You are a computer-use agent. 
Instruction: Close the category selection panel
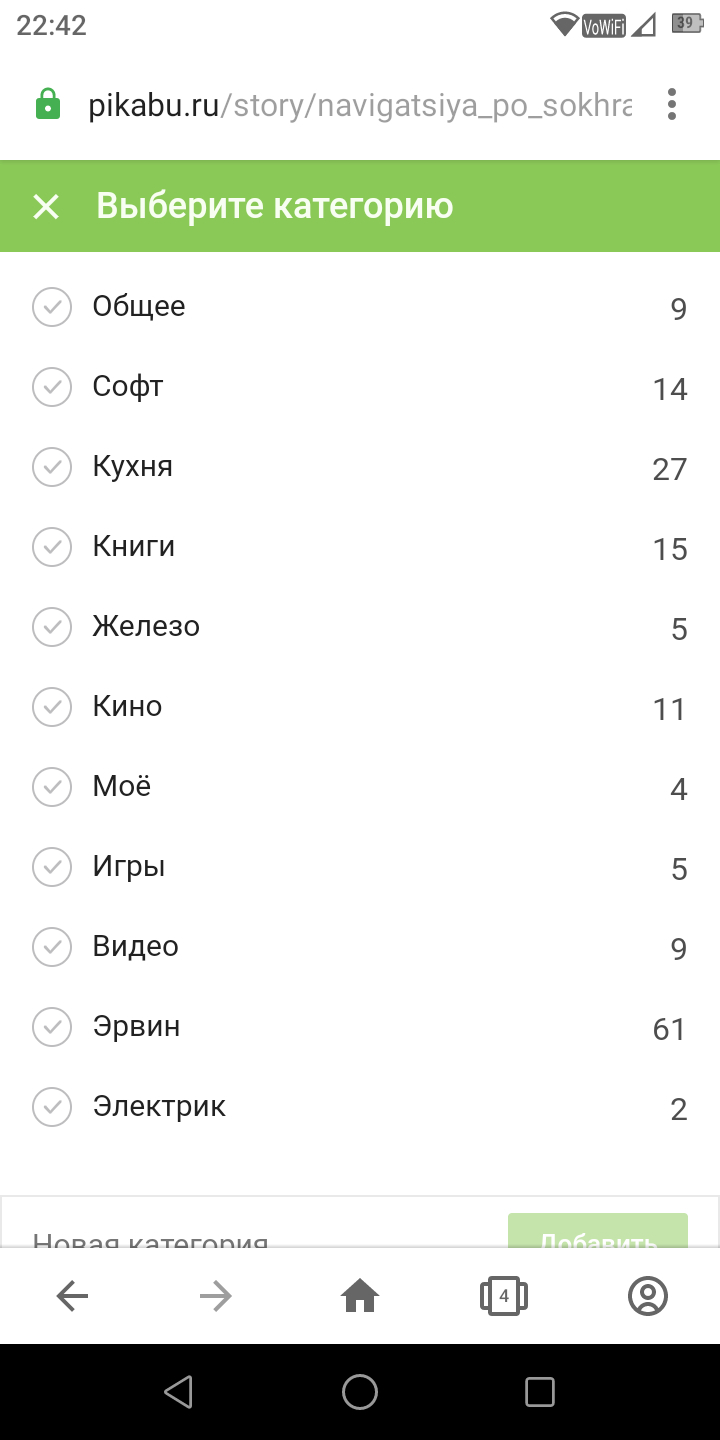(46, 207)
